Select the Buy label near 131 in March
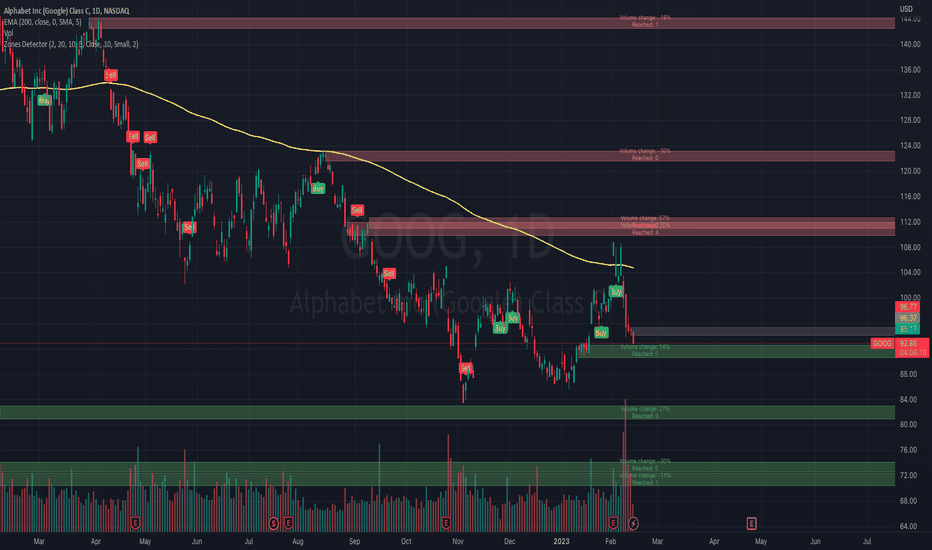The width and height of the screenshot is (932, 550). (x=44, y=100)
